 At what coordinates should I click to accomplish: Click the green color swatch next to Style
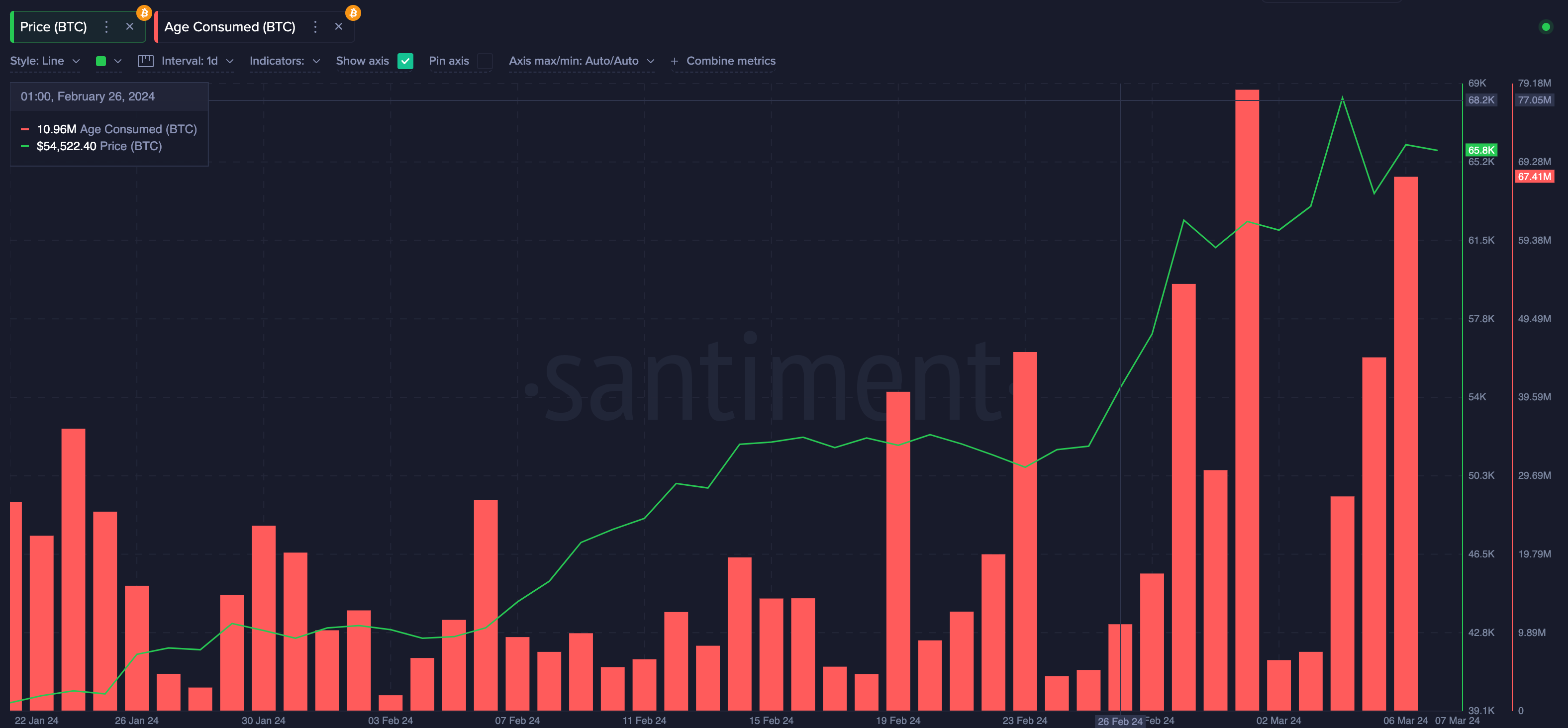click(101, 61)
